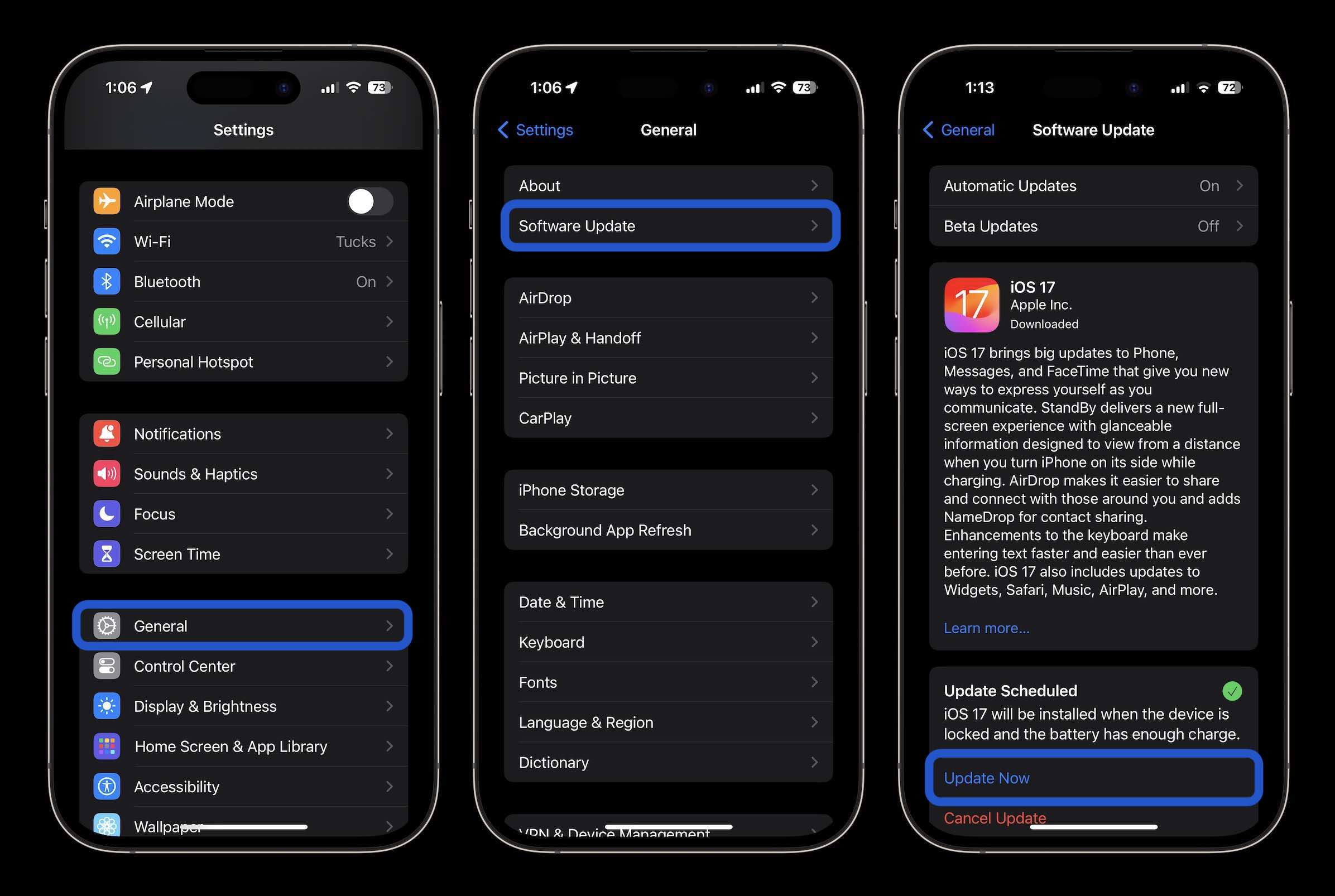This screenshot has width=1335, height=896.
Task: Tap the Focus settings icon
Action: pos(108,513)
